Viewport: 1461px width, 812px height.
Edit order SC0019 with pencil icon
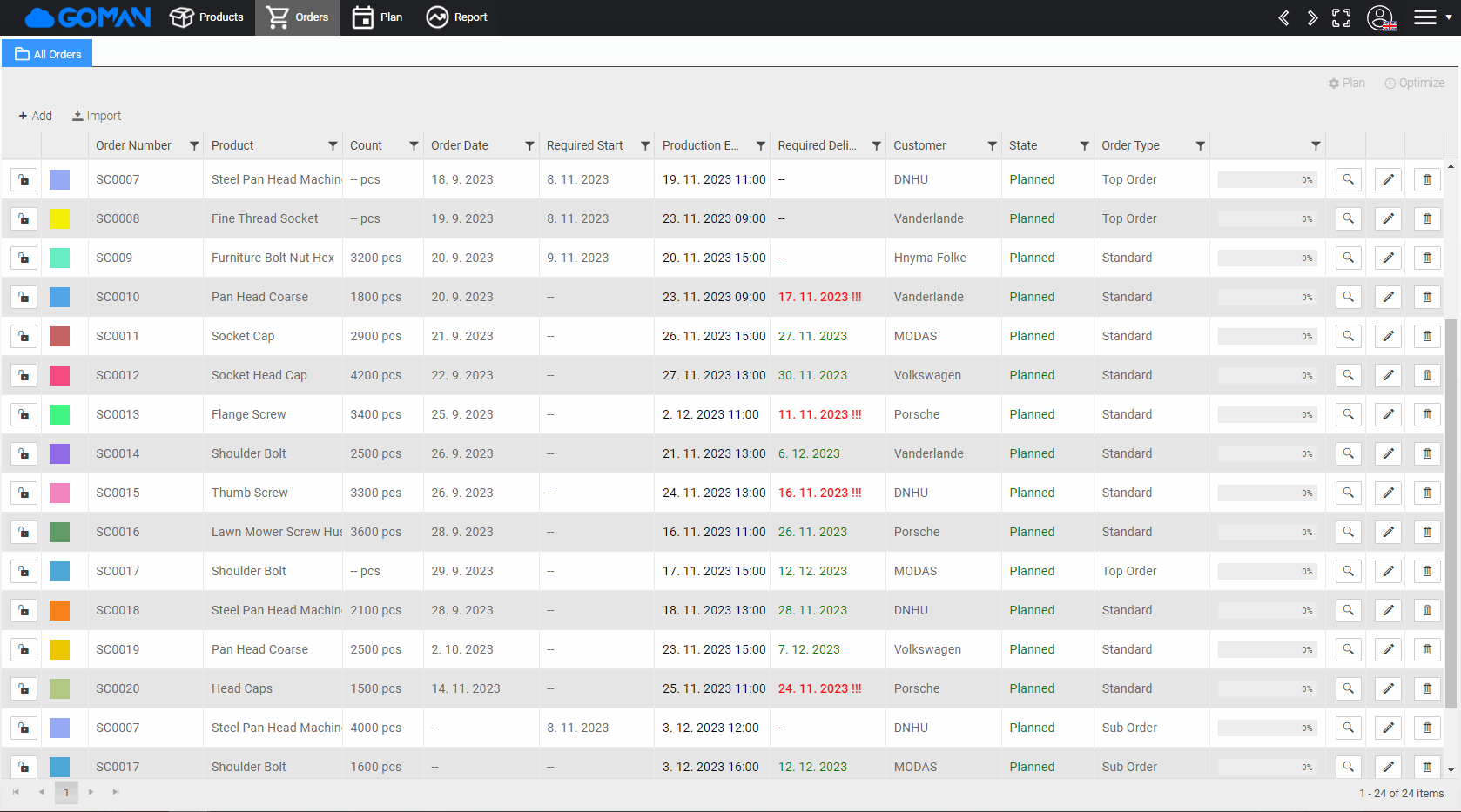1388,649
